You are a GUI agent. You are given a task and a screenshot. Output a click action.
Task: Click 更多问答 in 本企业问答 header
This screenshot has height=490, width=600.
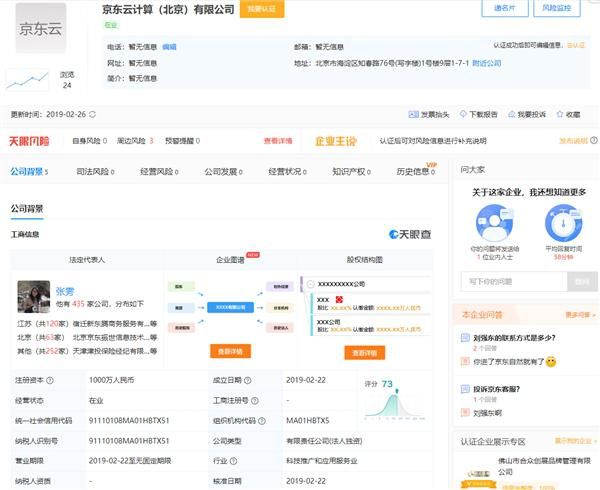point(579,315)
